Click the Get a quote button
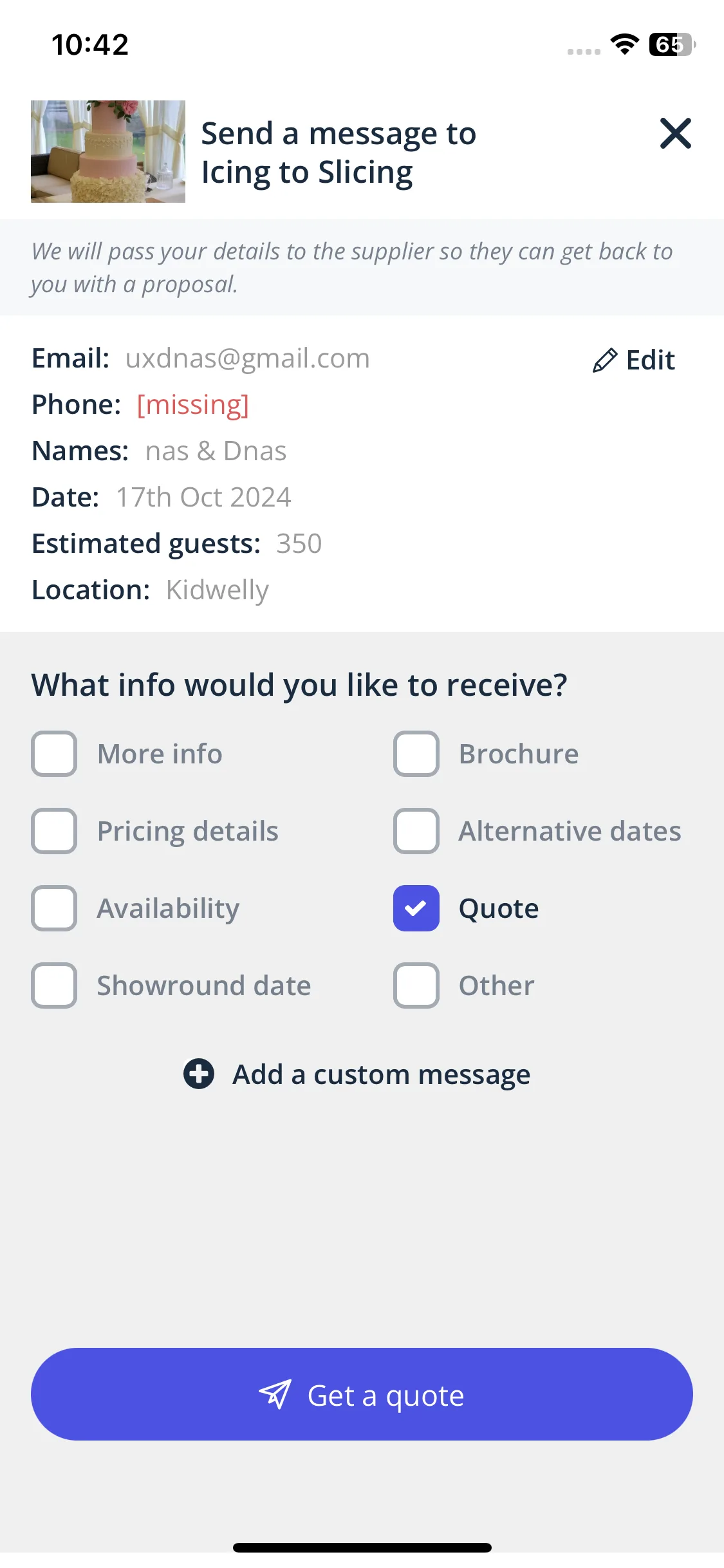This screenshot has width=724, height=1568. 362,1394
